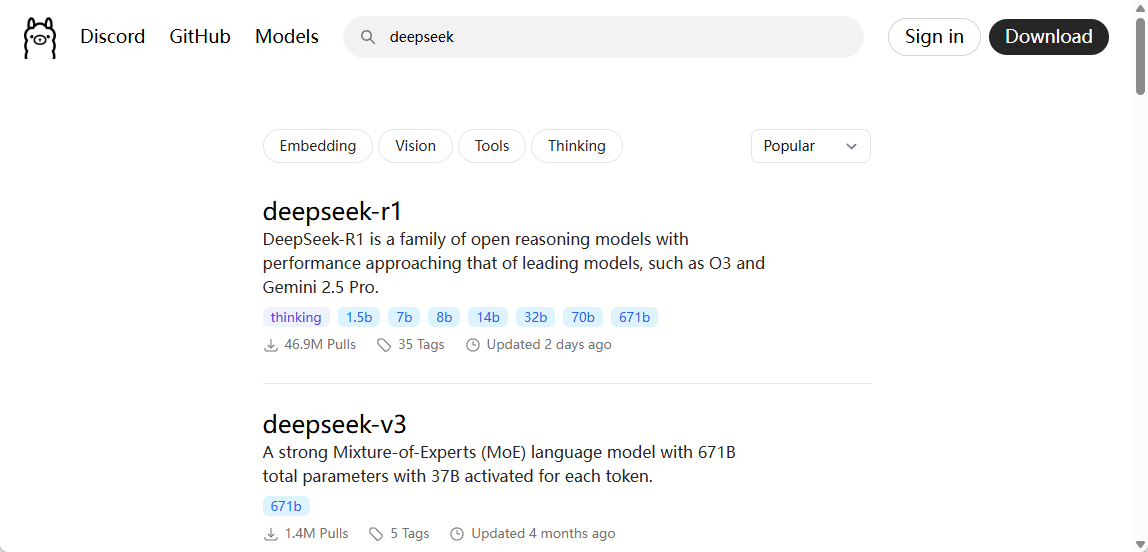This screenshot has width=1148, height=552.
Task: Click the tag icon beside 35 Tags
Action: 384,345
